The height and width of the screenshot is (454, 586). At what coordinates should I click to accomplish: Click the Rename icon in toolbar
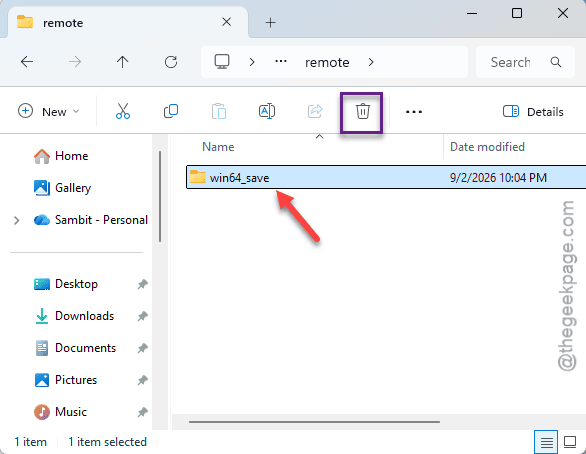coord(267,111)
